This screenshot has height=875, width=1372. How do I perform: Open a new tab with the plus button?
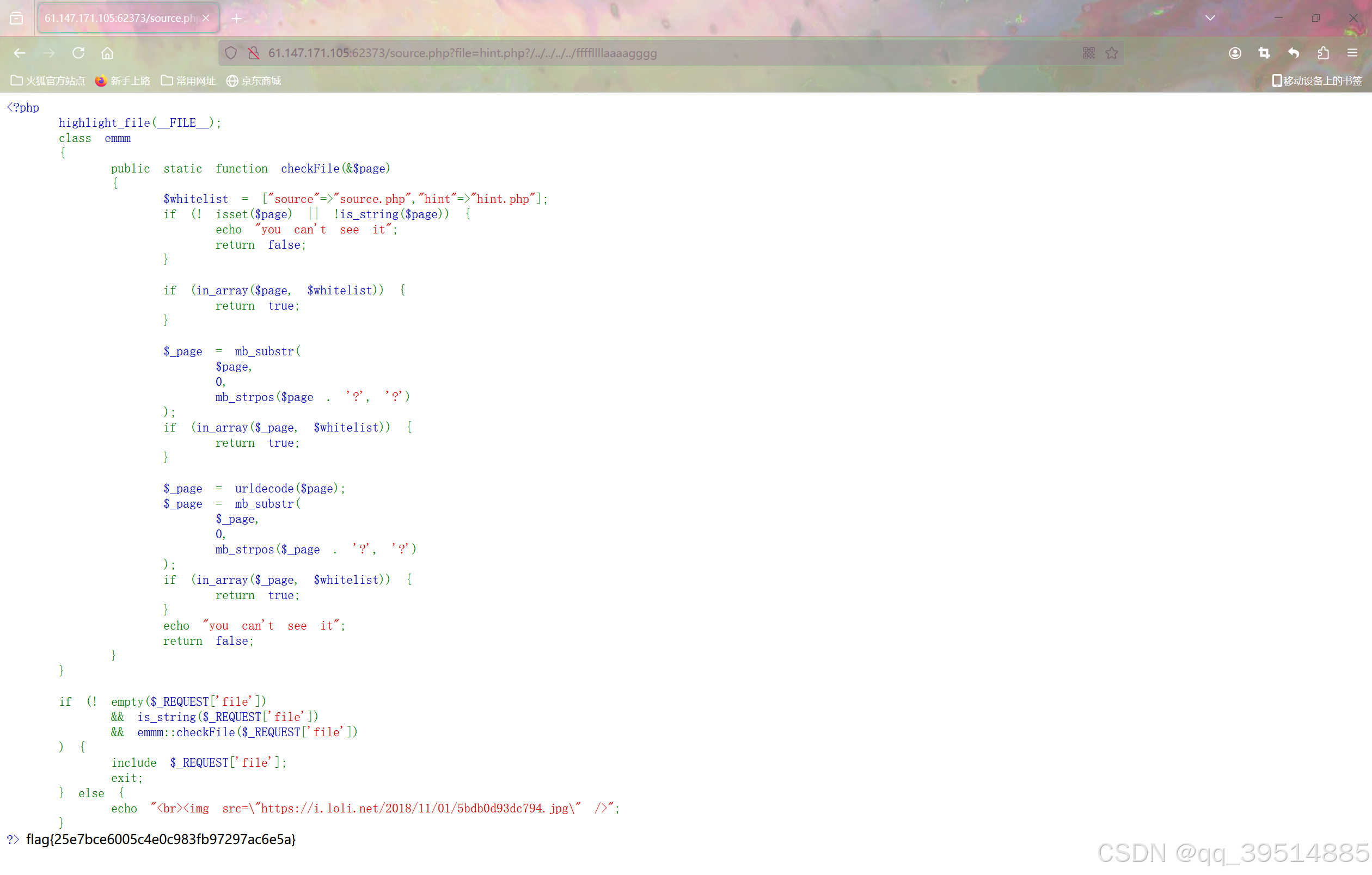[x=236, y=17]
